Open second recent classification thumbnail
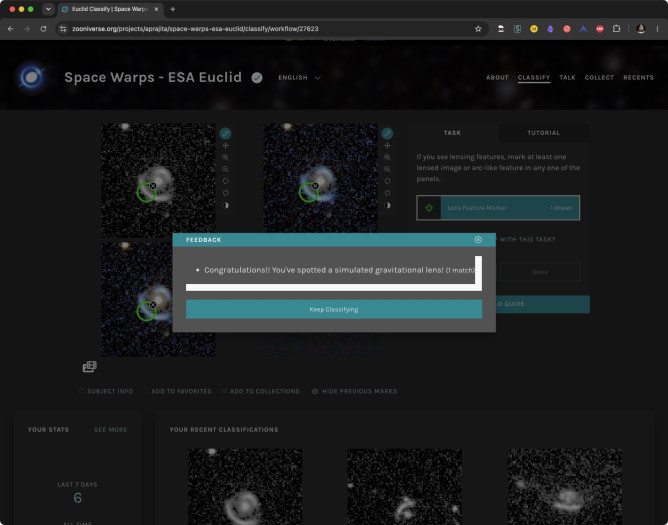The image size is (668, 525). point(404,487)
